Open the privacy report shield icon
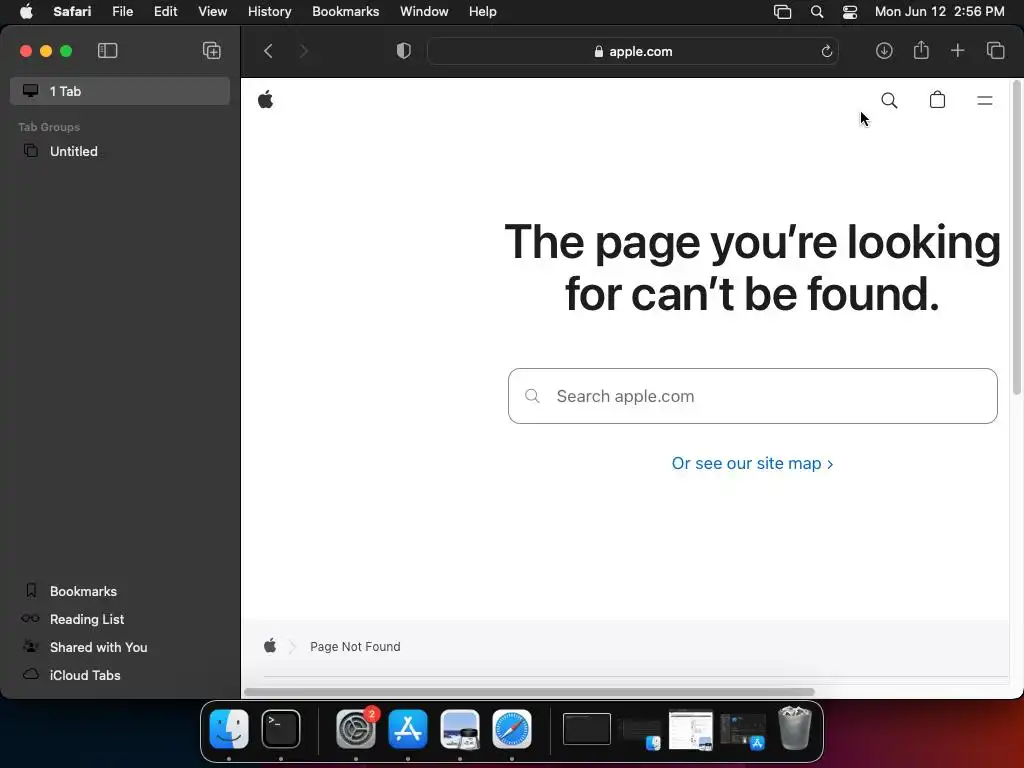 coord(404,51)
